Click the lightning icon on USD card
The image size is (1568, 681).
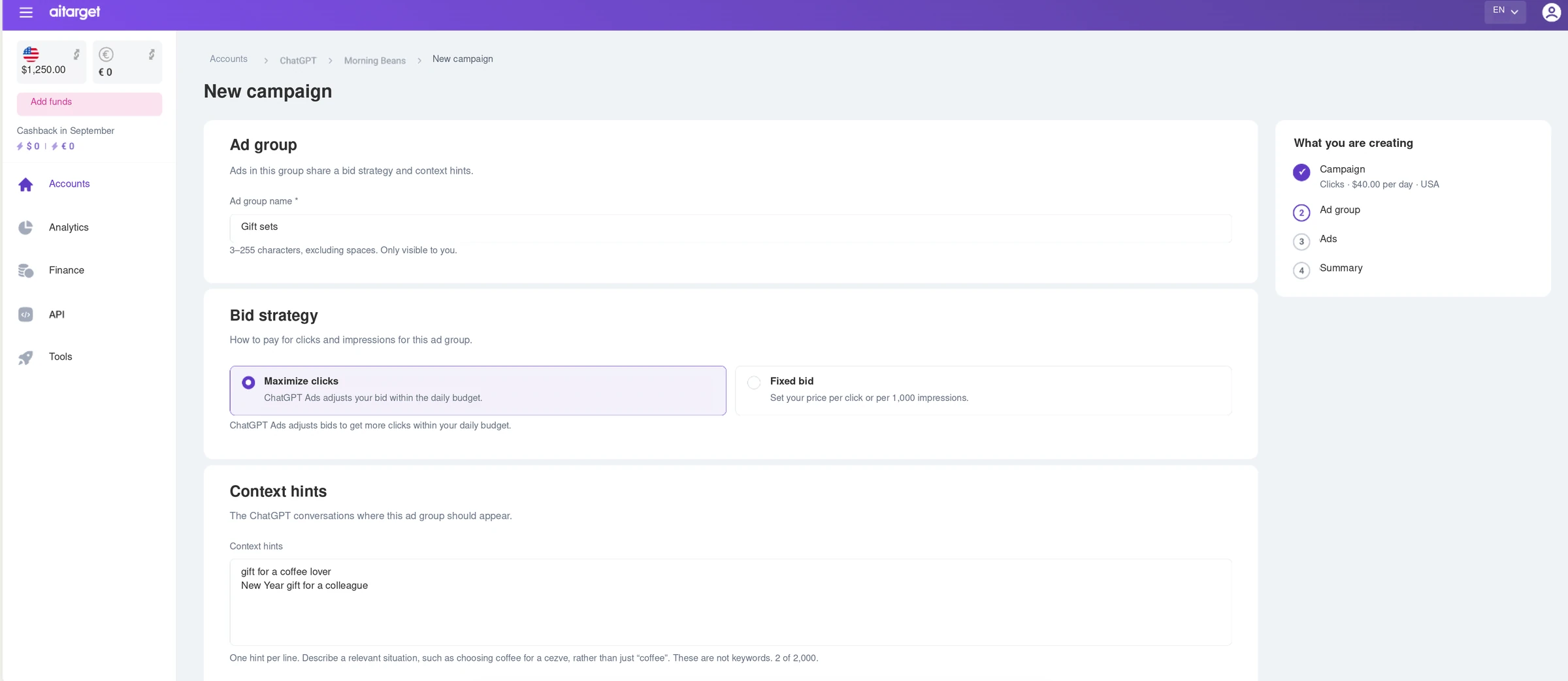coord(76,54)
